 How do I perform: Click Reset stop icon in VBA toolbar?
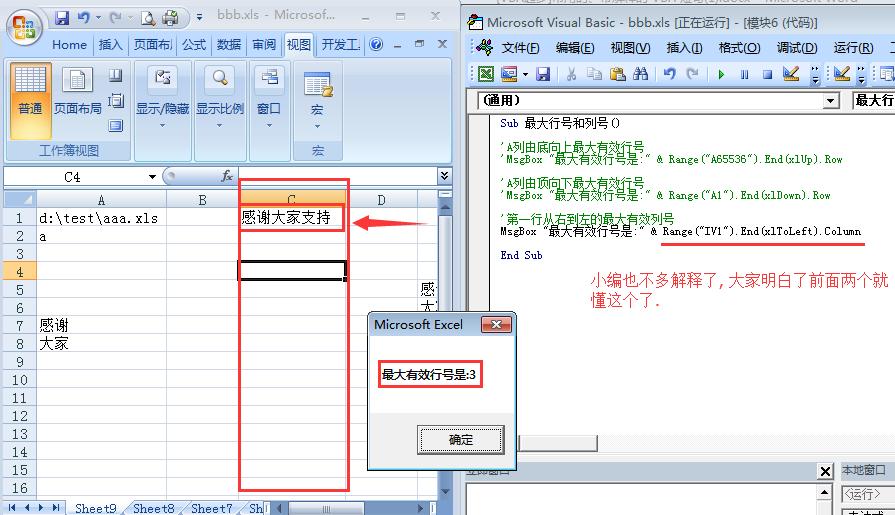(767, 74)
